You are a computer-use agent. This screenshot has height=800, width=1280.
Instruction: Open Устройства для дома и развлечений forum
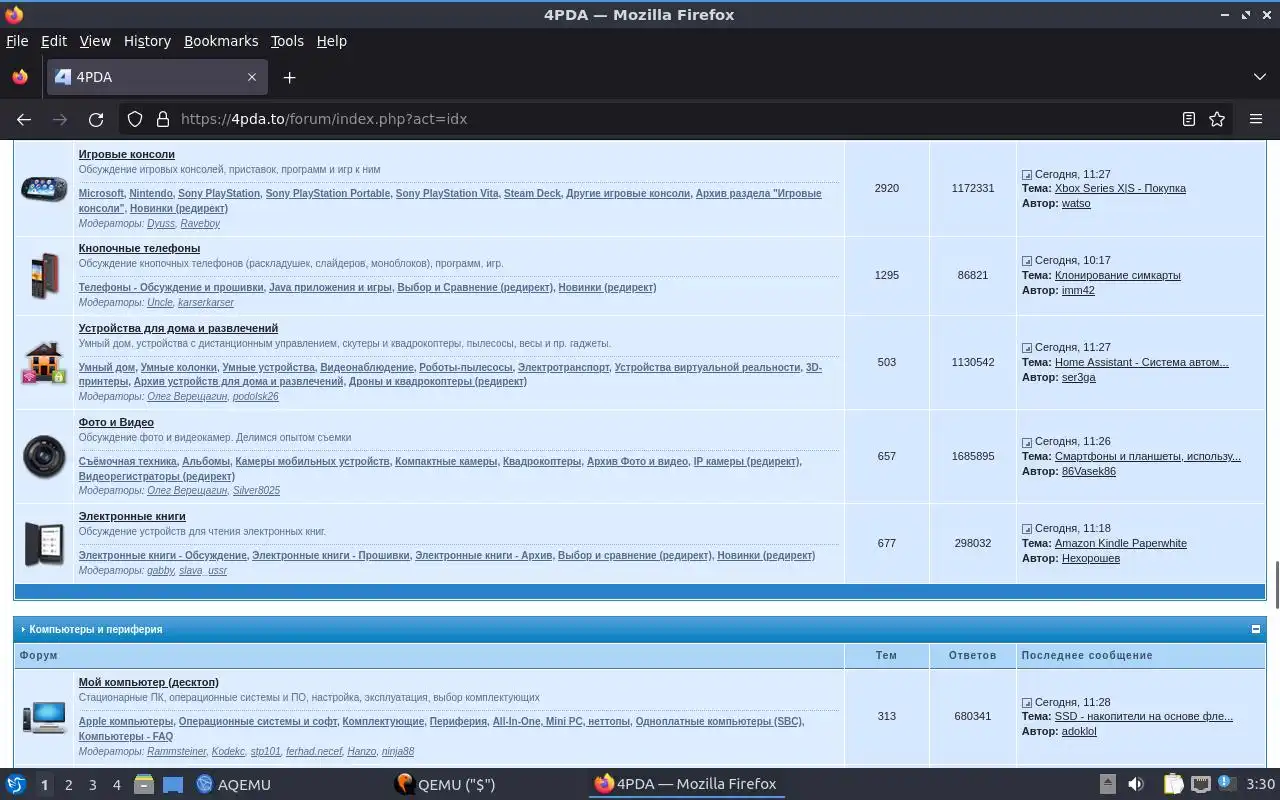tap(178, 328)
